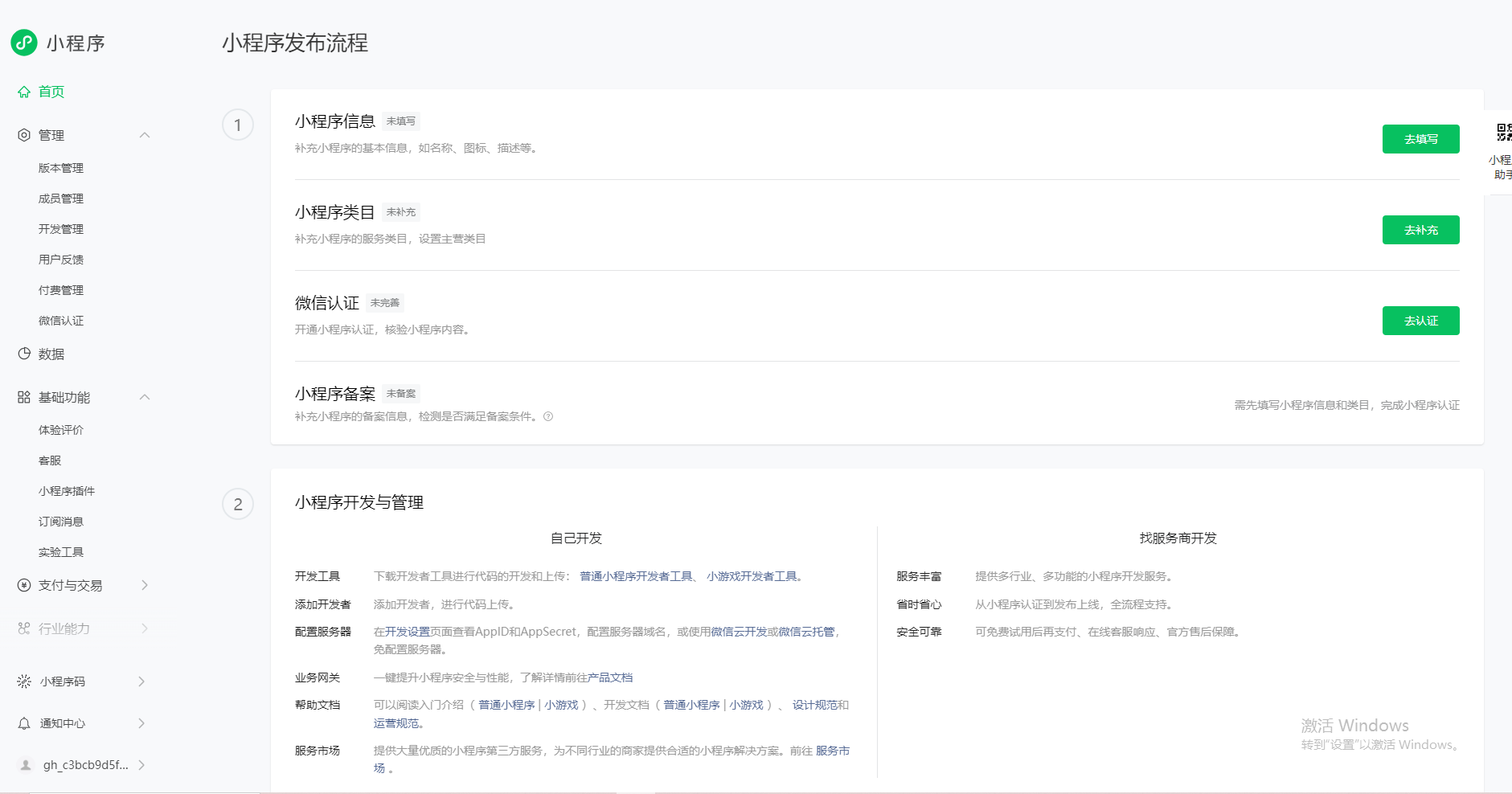Open the 微信云开发 link
Viewport: 1512px width, 794px height.
(739, 632)
